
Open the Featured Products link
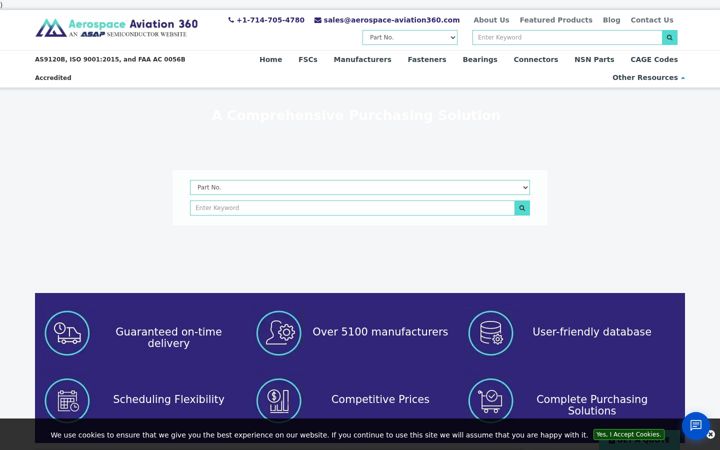556,20
